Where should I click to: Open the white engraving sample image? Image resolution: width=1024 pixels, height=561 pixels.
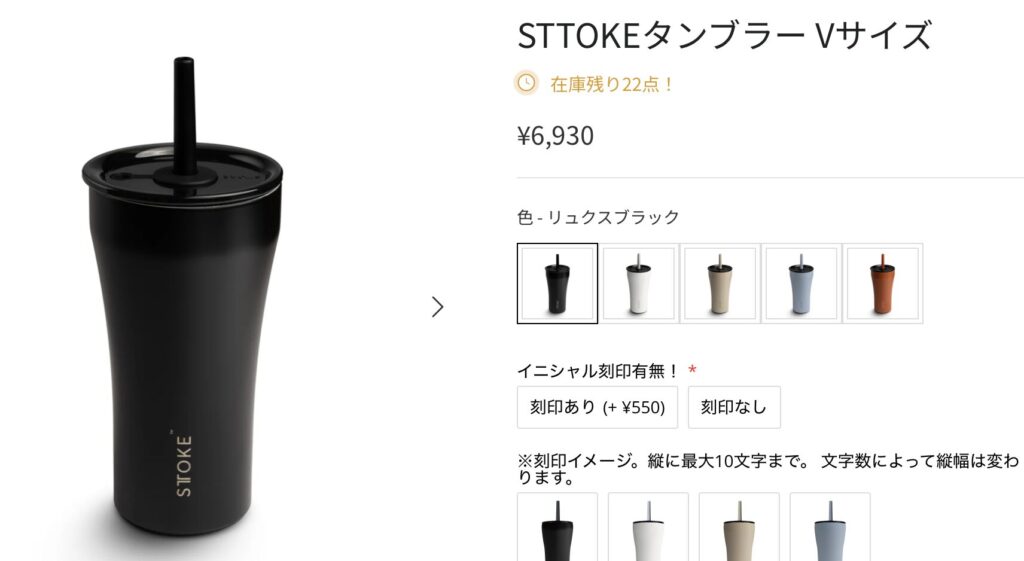click(648, 527)
